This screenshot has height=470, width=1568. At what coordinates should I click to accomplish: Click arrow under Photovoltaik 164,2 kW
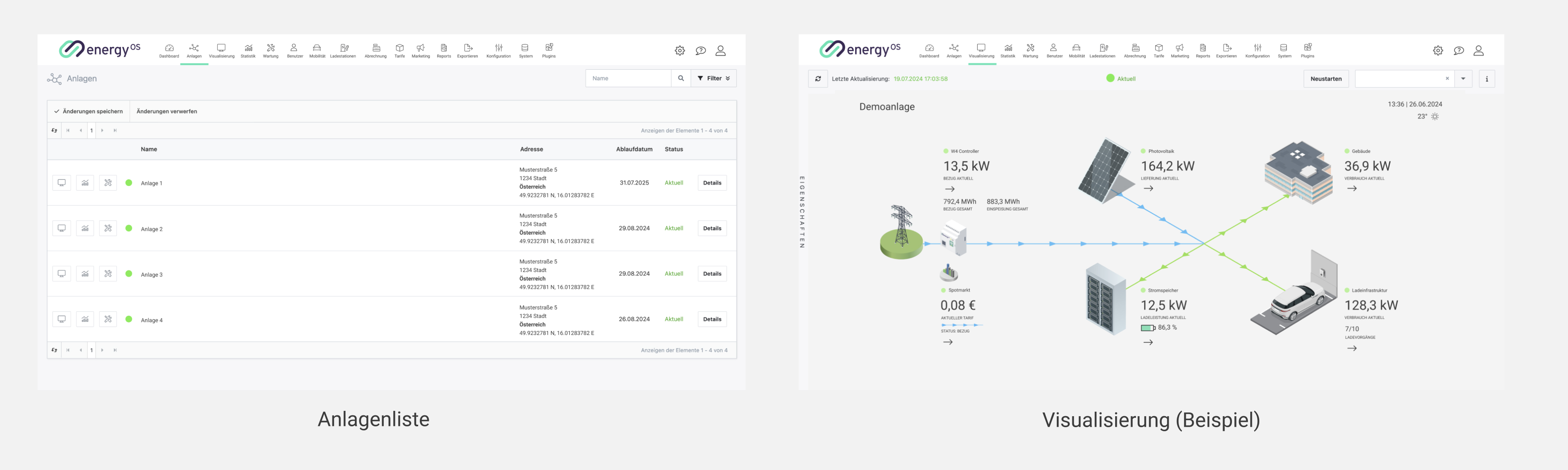click(1148, 188)
